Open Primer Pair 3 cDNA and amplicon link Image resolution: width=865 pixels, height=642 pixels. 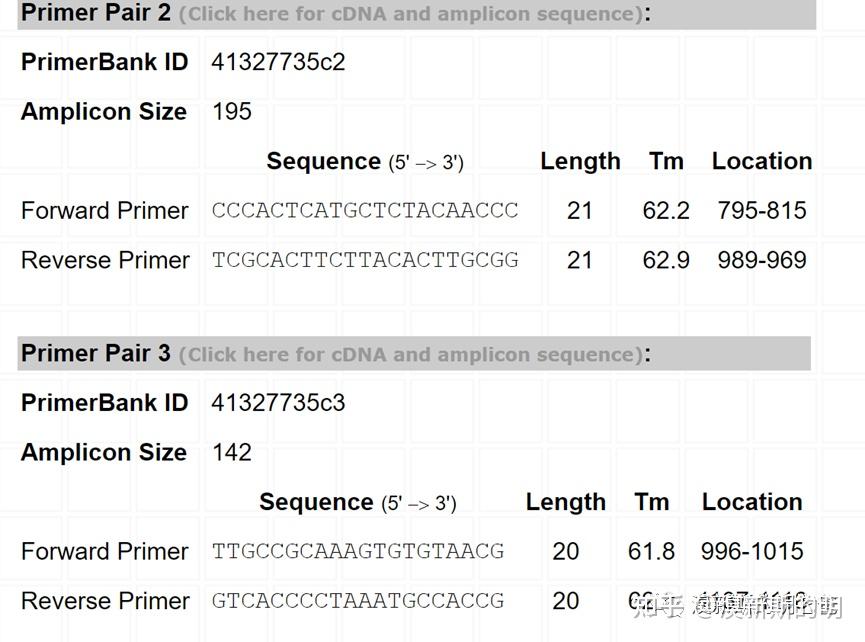(x=410, y=354)
